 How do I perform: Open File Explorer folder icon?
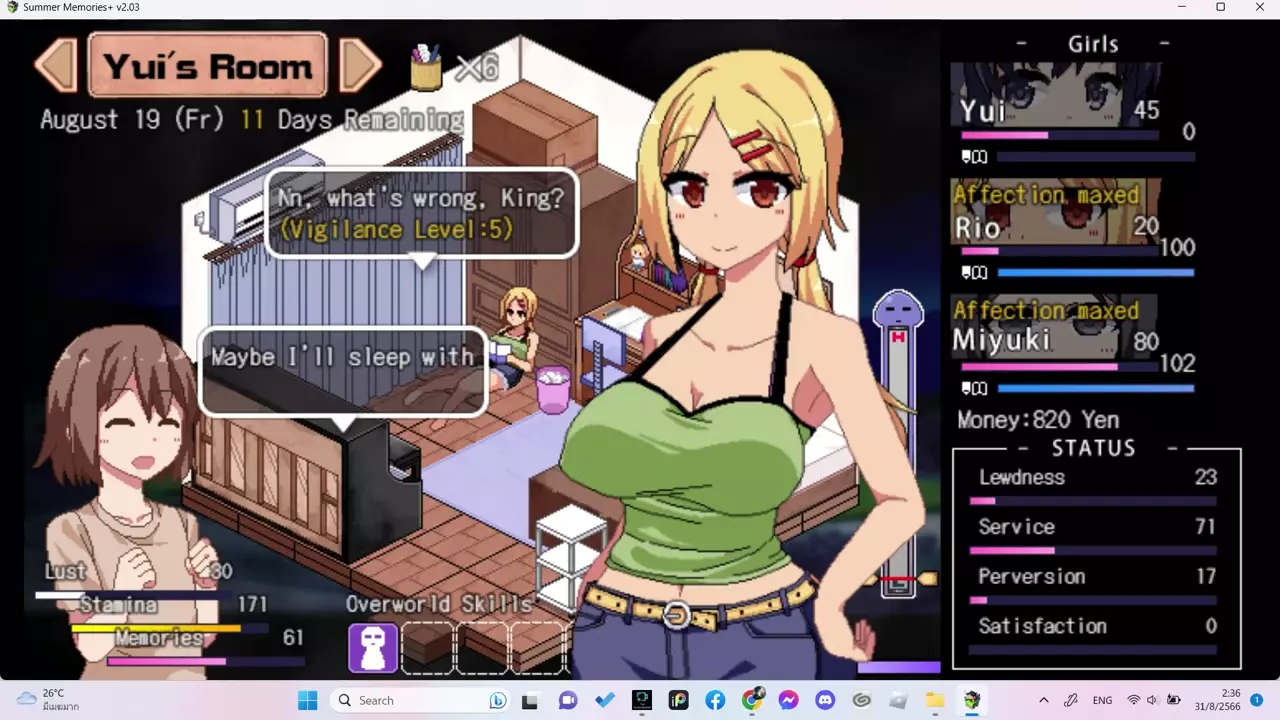934,700
